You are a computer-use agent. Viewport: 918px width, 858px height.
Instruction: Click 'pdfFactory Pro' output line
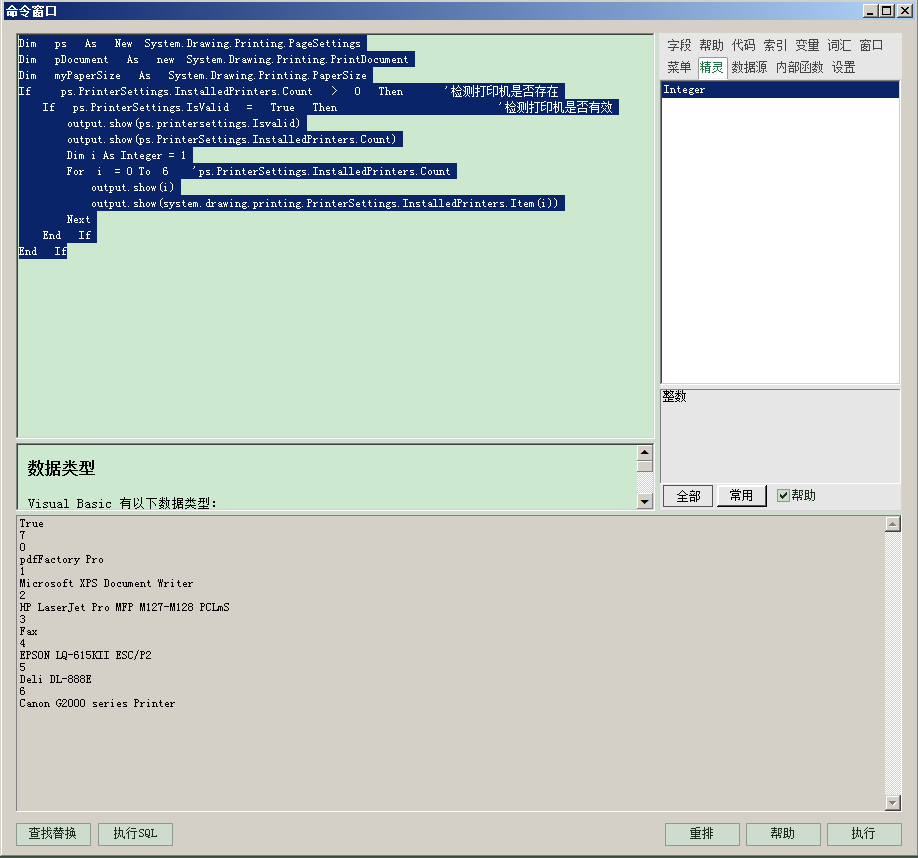tap(61, 560)
